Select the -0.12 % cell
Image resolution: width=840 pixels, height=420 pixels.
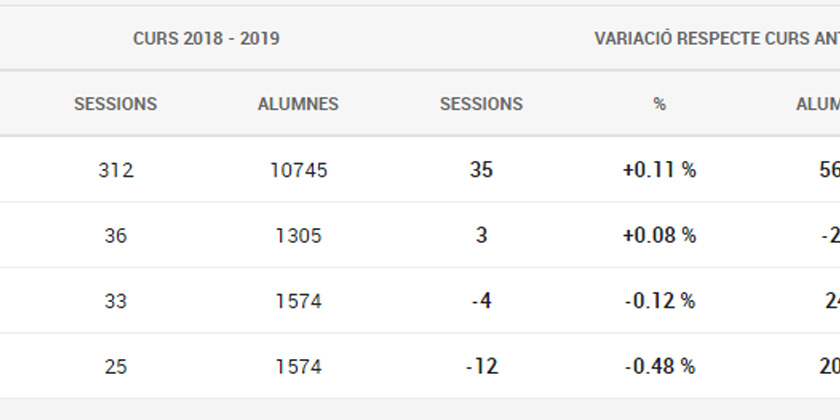click(x=659, y=301)
